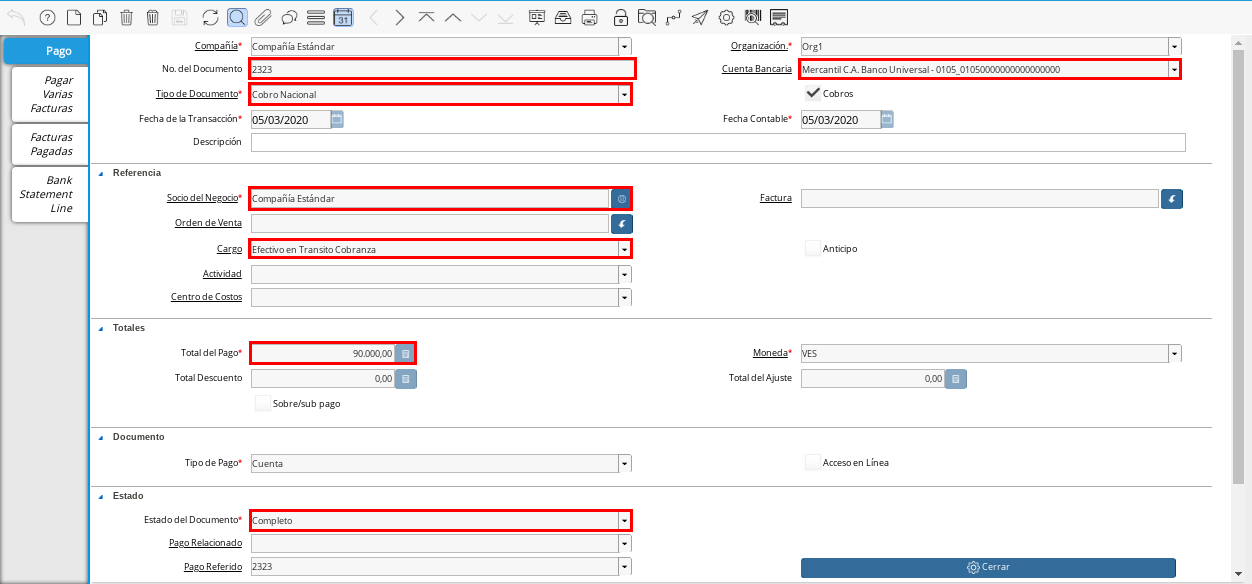Open the calculator for Total del Pago

pyautogui.click(x=405, y=353)
